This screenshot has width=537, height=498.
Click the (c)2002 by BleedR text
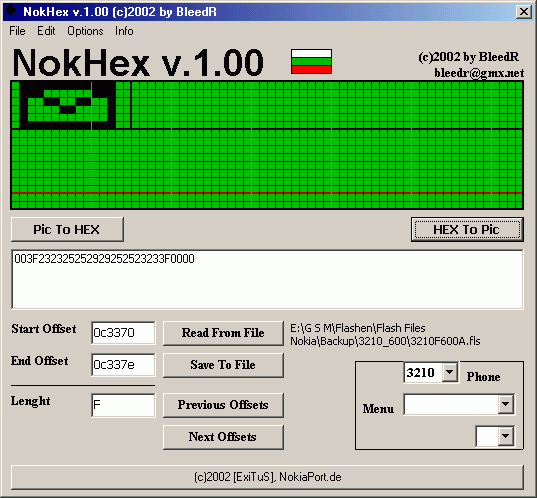(x=469, y=57)
